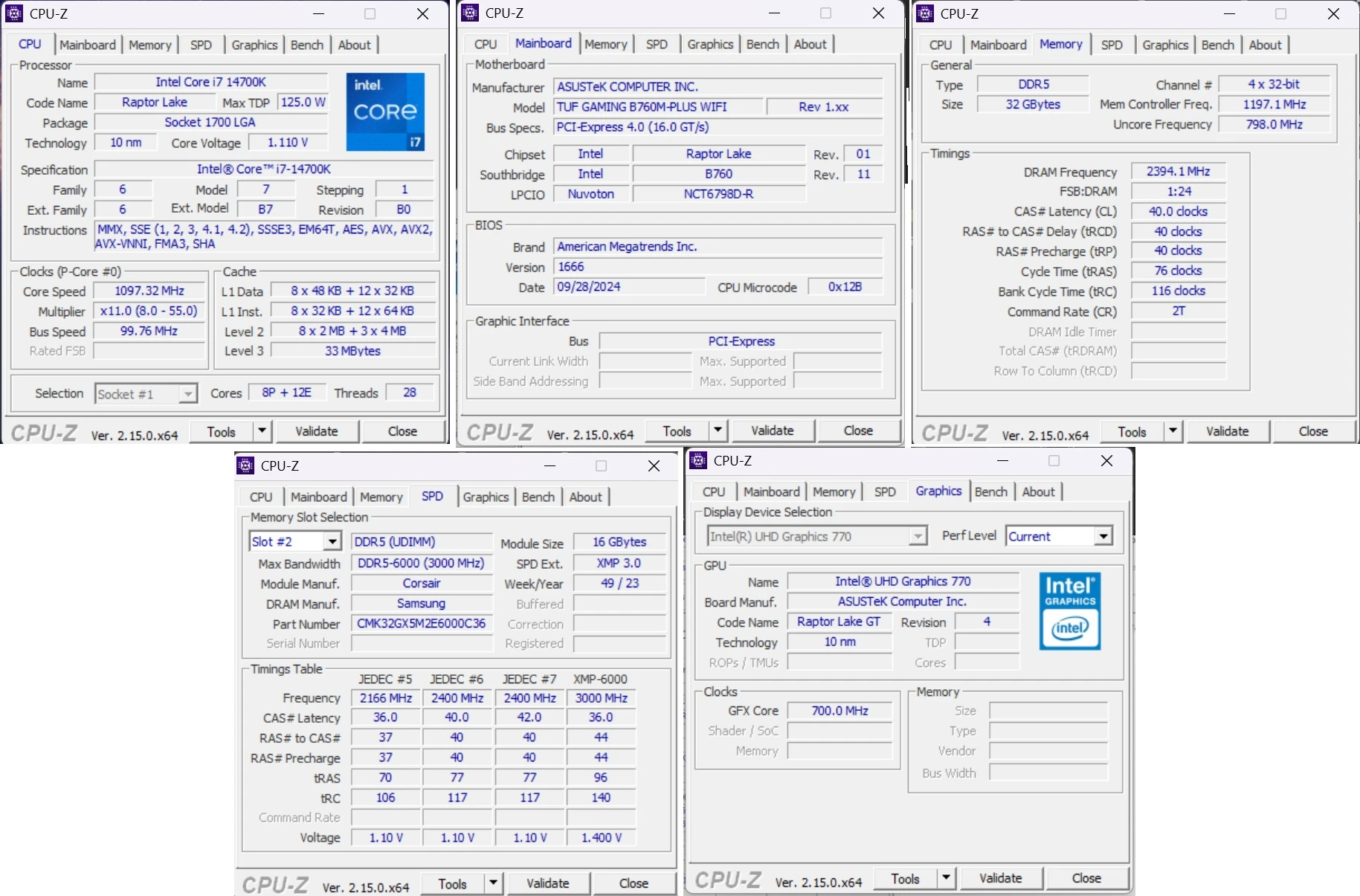The height and width of the screenshot is (896, 1360).
Task: Click the DRAM Manuf. value Samsung
Action: click(422, 603)
